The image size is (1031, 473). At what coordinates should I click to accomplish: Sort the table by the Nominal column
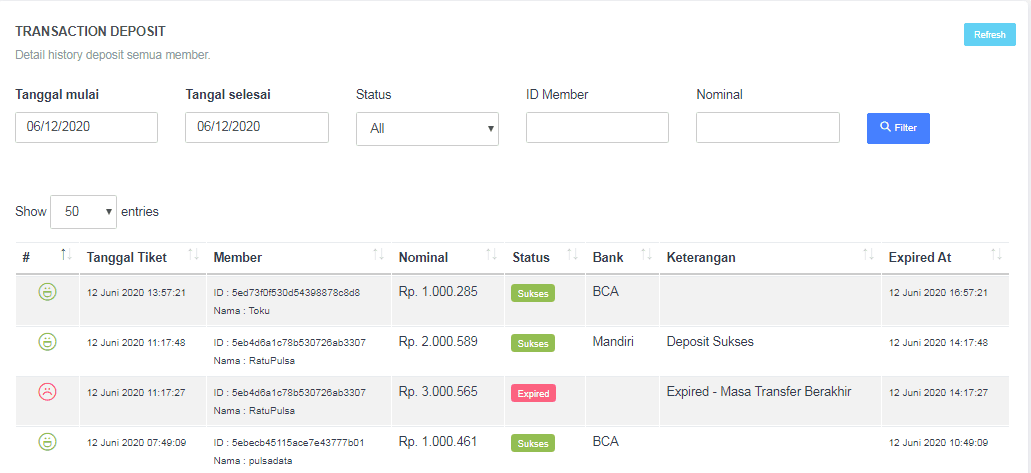[x=491, y=257]
